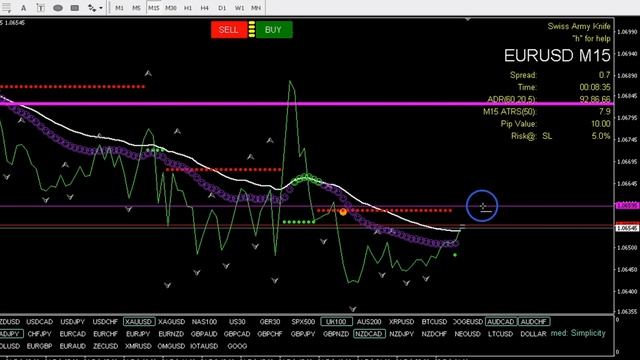Select the highlighted XAUUSD symbol
Viewport: 640px width, 360px height.
coord(139,322)
